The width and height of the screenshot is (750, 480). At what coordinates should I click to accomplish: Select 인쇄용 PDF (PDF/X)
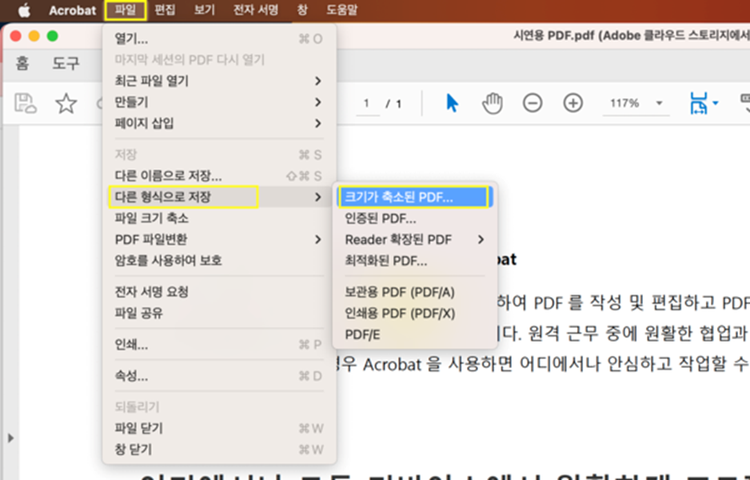414,313
